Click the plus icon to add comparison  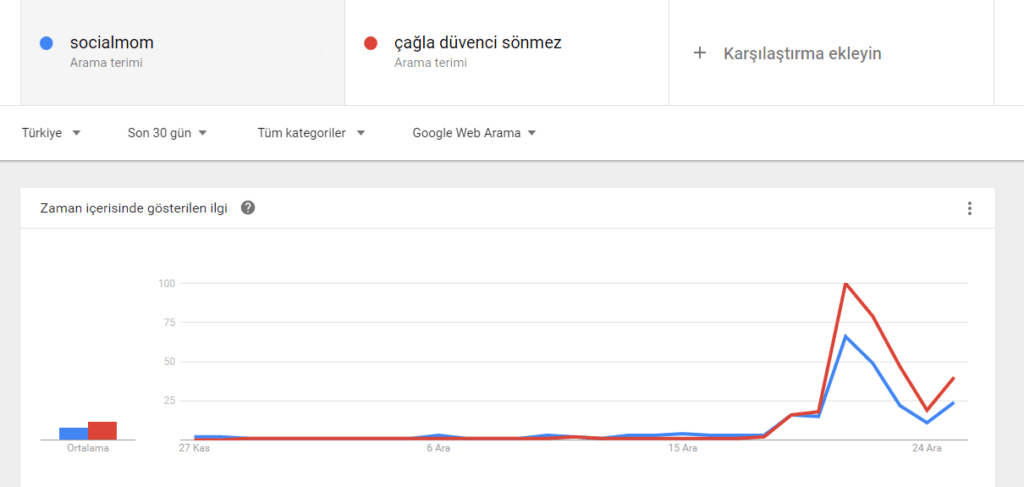coord(700,53)
